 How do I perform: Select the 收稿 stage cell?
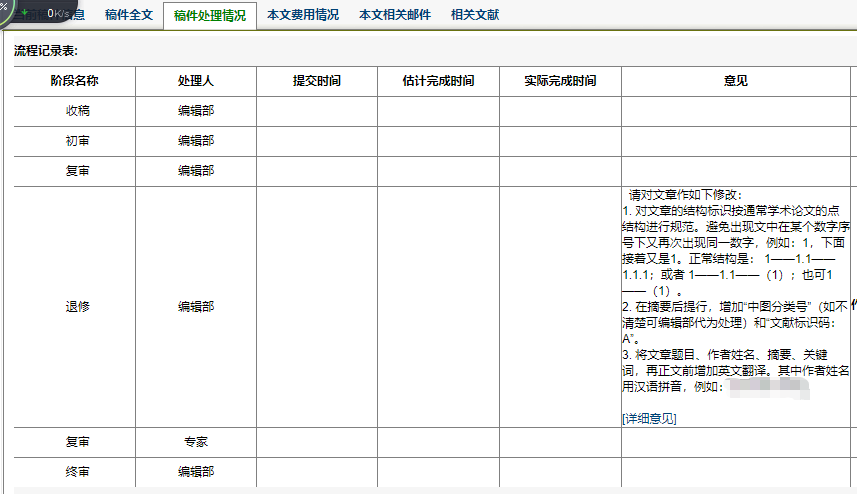click(x=75, y=111)
